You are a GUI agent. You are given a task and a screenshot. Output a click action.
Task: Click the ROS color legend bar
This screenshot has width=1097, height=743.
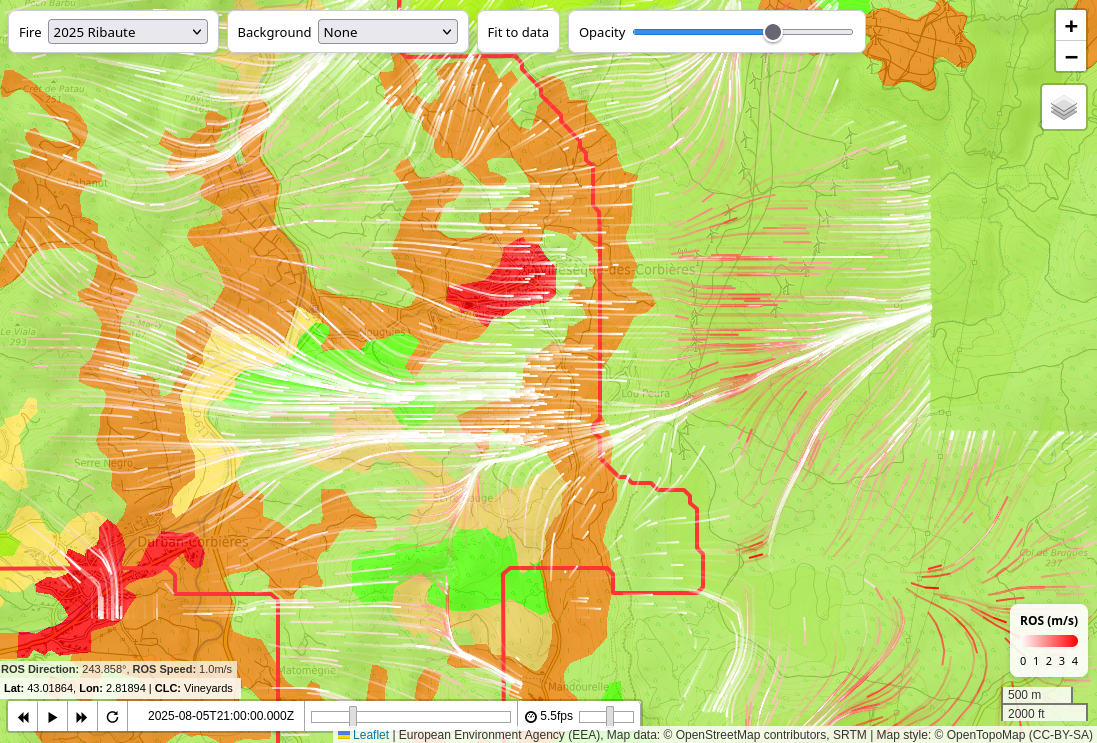pyautogui.click(x=1048, y=641)
